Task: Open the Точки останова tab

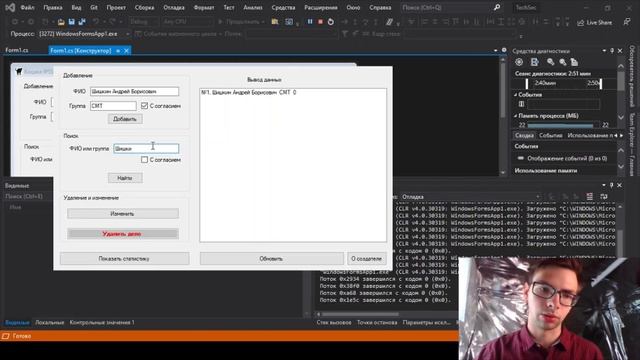Action: (377, 322)
